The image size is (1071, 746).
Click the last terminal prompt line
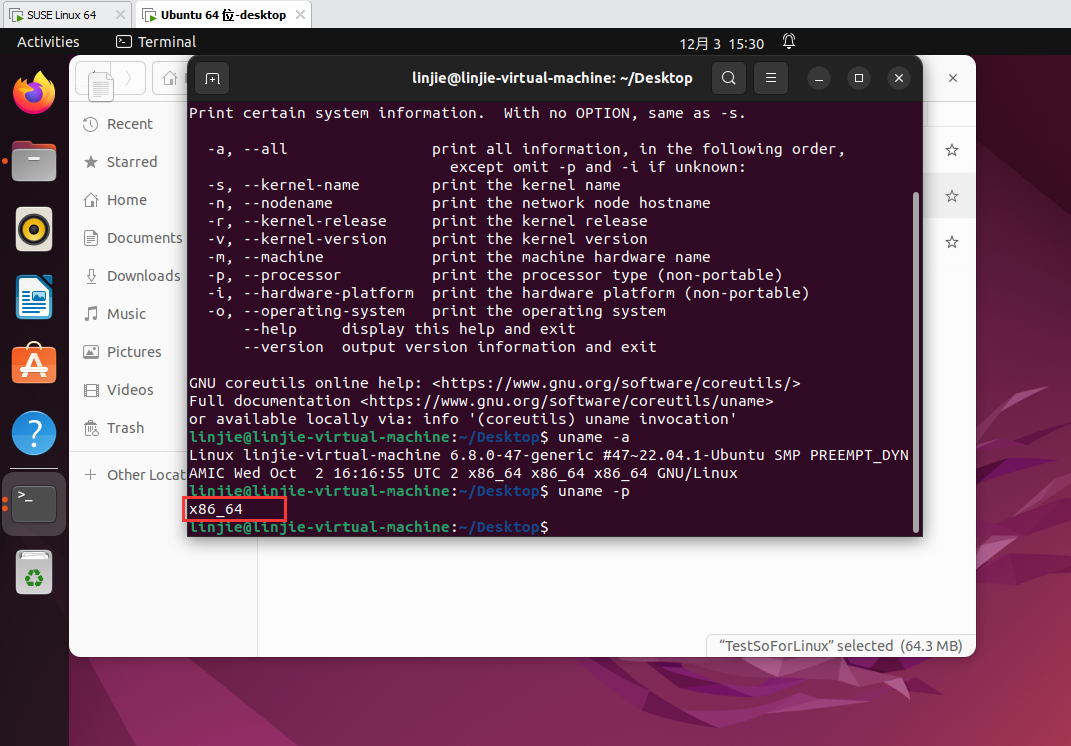coord(369,527)
